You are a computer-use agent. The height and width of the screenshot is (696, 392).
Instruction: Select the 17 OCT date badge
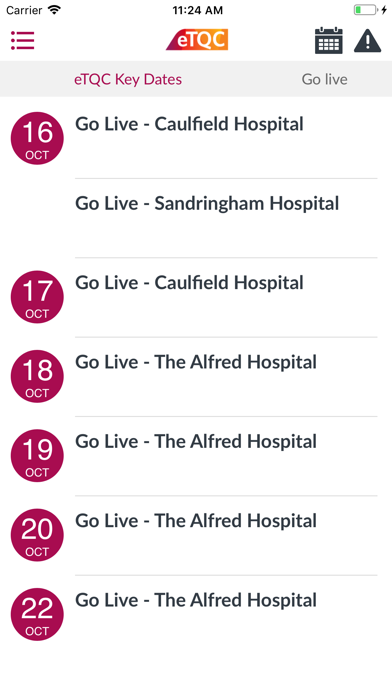coord(37,297)
